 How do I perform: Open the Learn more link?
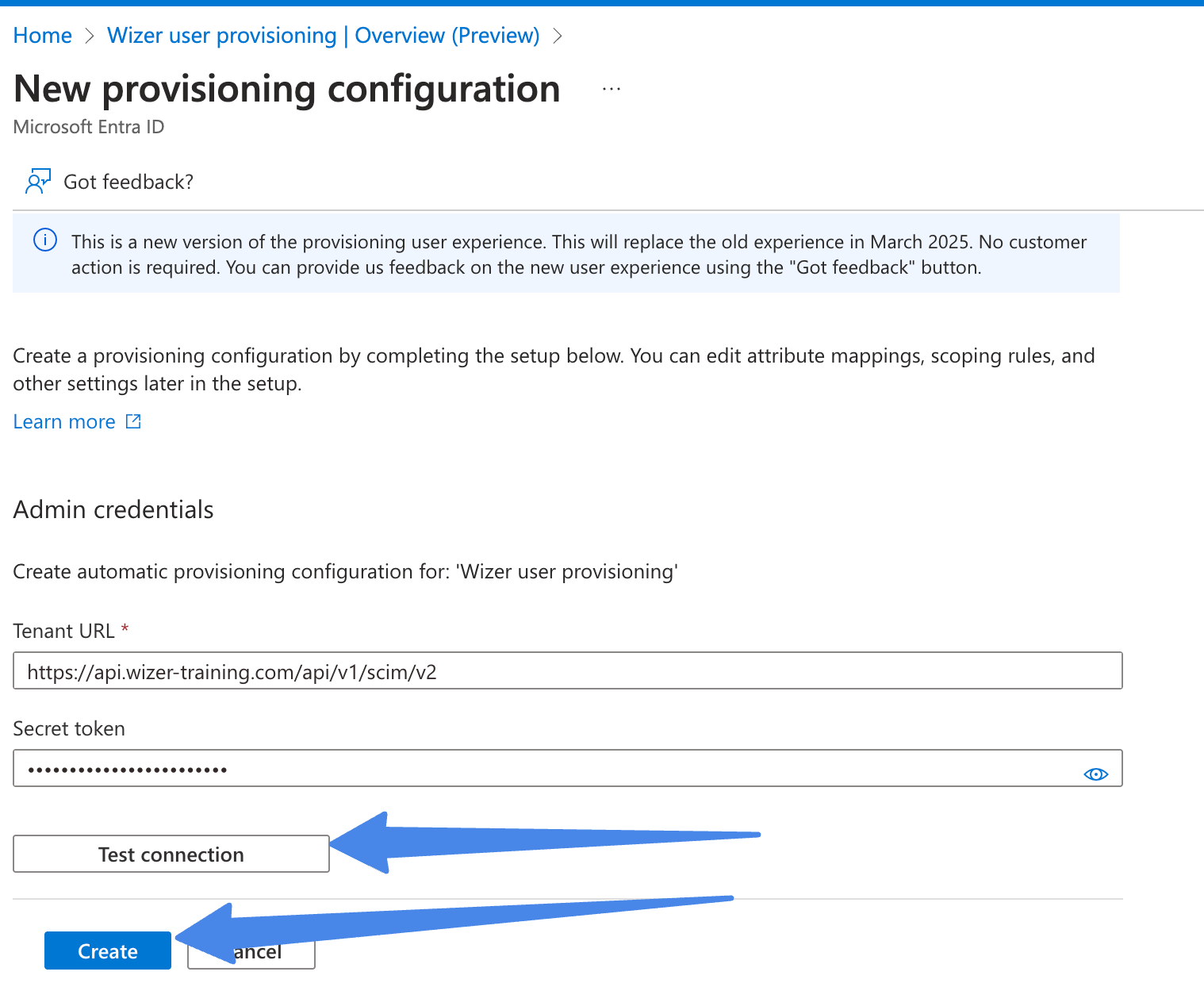click(63, 421)
